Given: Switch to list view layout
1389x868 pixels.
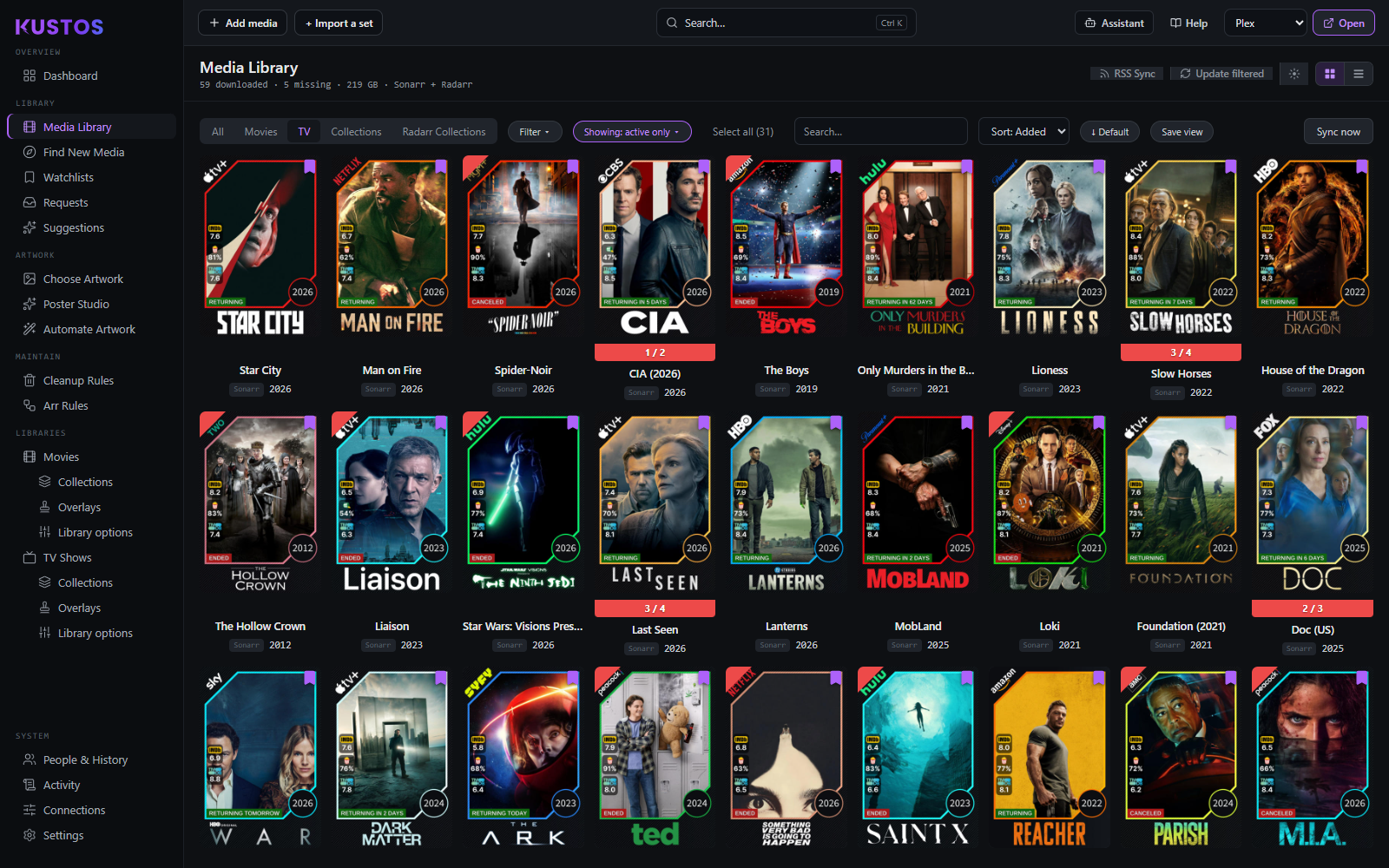Looking at the screenshot, I should click(x=1359, y=74).
